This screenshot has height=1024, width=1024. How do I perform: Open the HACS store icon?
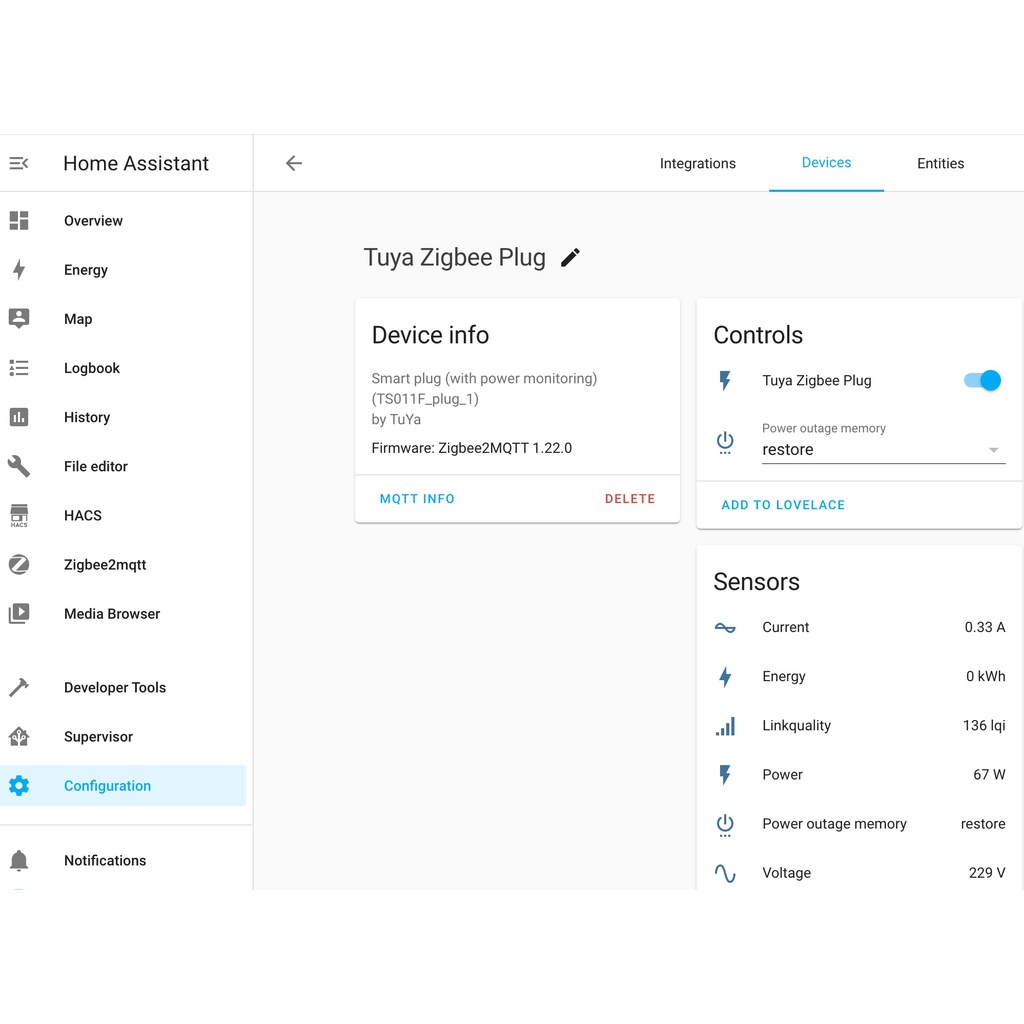pos(19,516)
